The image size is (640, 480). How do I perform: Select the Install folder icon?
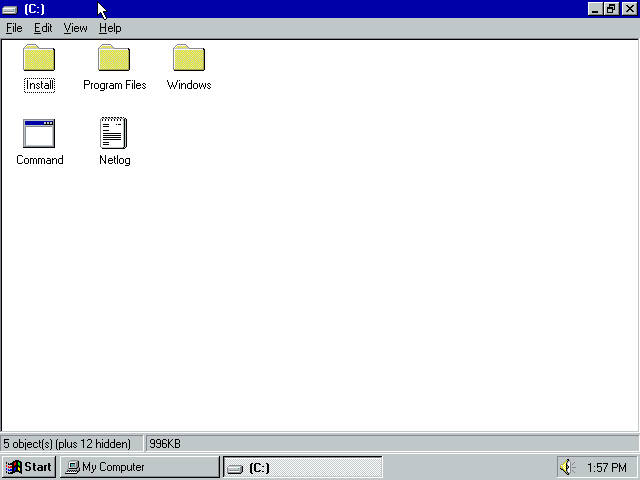point(39,58)
